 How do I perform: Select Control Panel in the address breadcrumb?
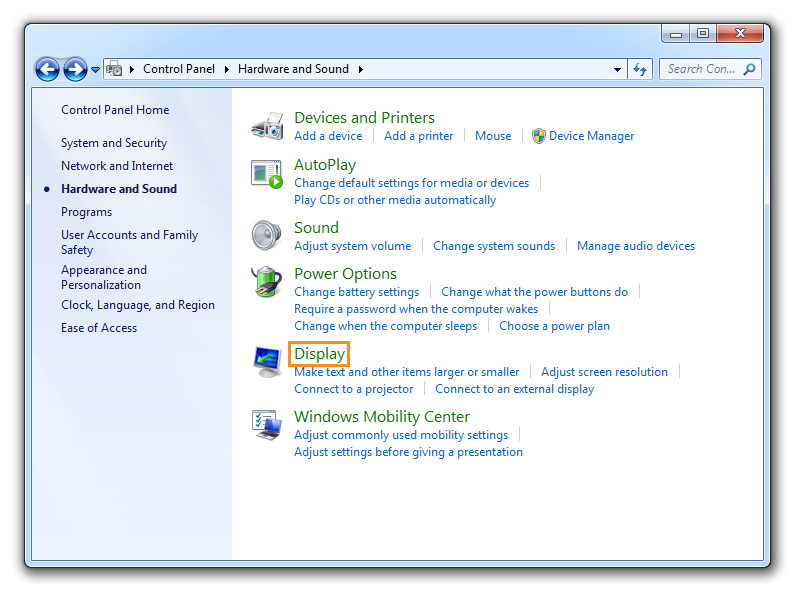click(179, 69)
